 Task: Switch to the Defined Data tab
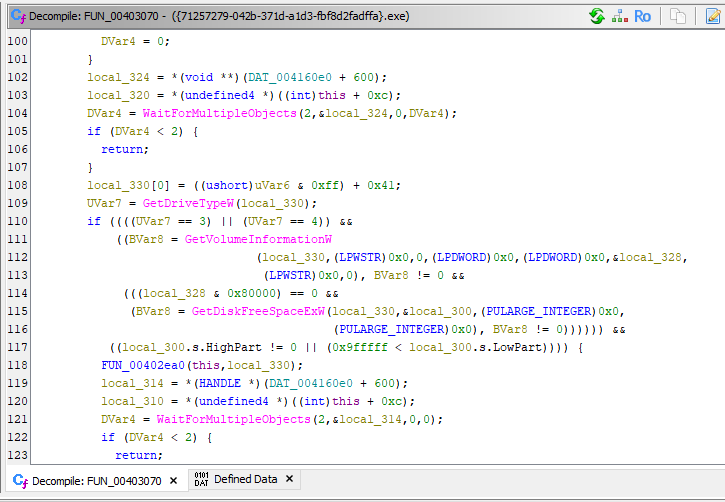click(x=245, y=480)
